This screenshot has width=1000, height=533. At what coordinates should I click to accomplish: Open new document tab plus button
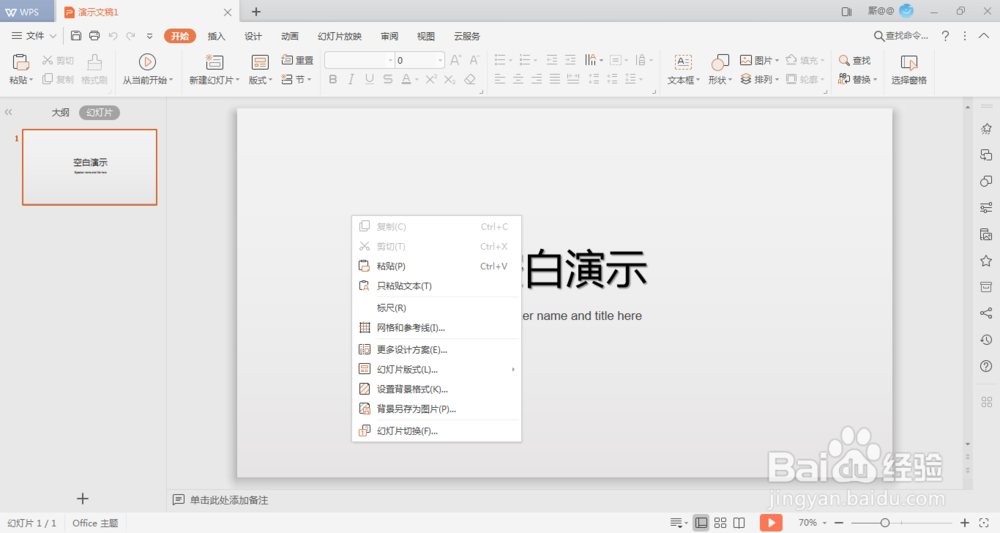coord(256,11)
